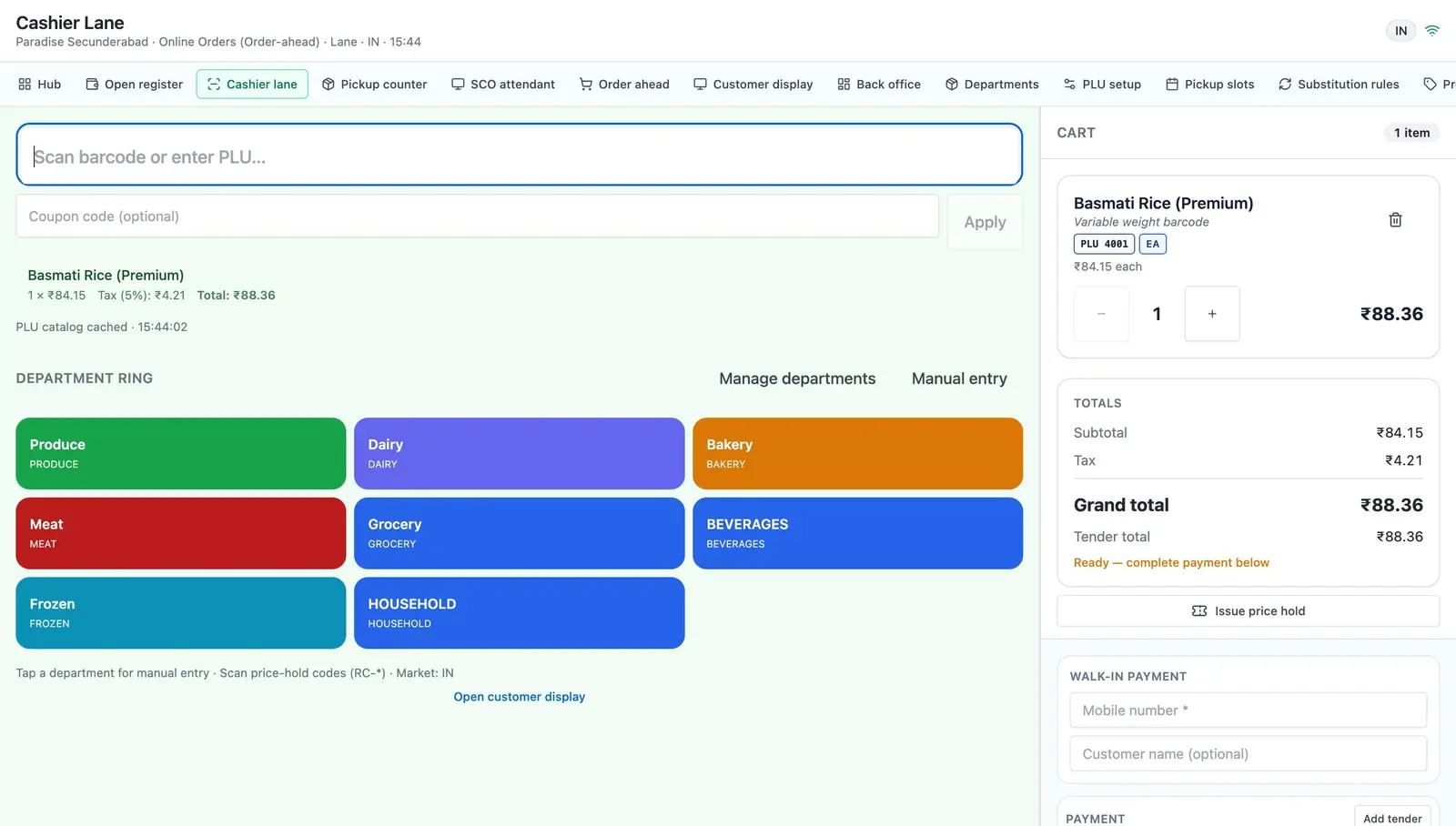
Task: Ring the Dairy department tile
Action: 519,454
